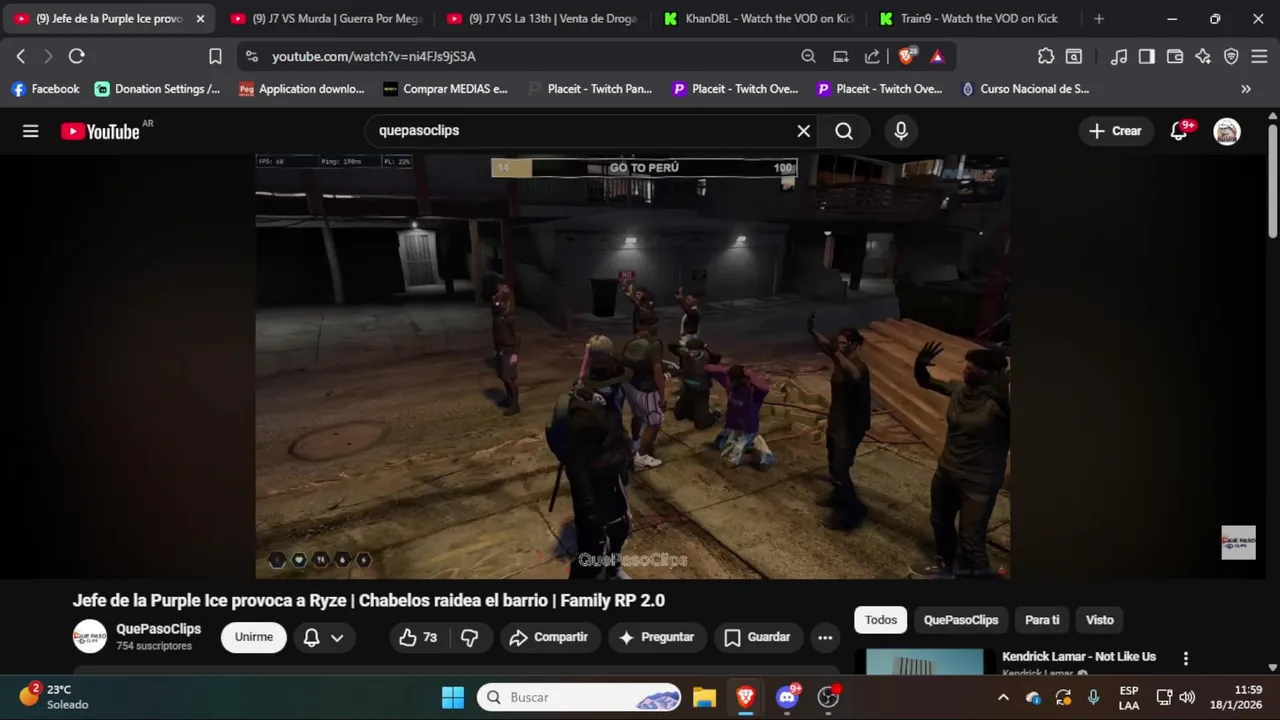The height and width of the screenshot is (720, 1280).
Task: Open the YouTube guide hamburger menu
Action: tap(31, 131)
